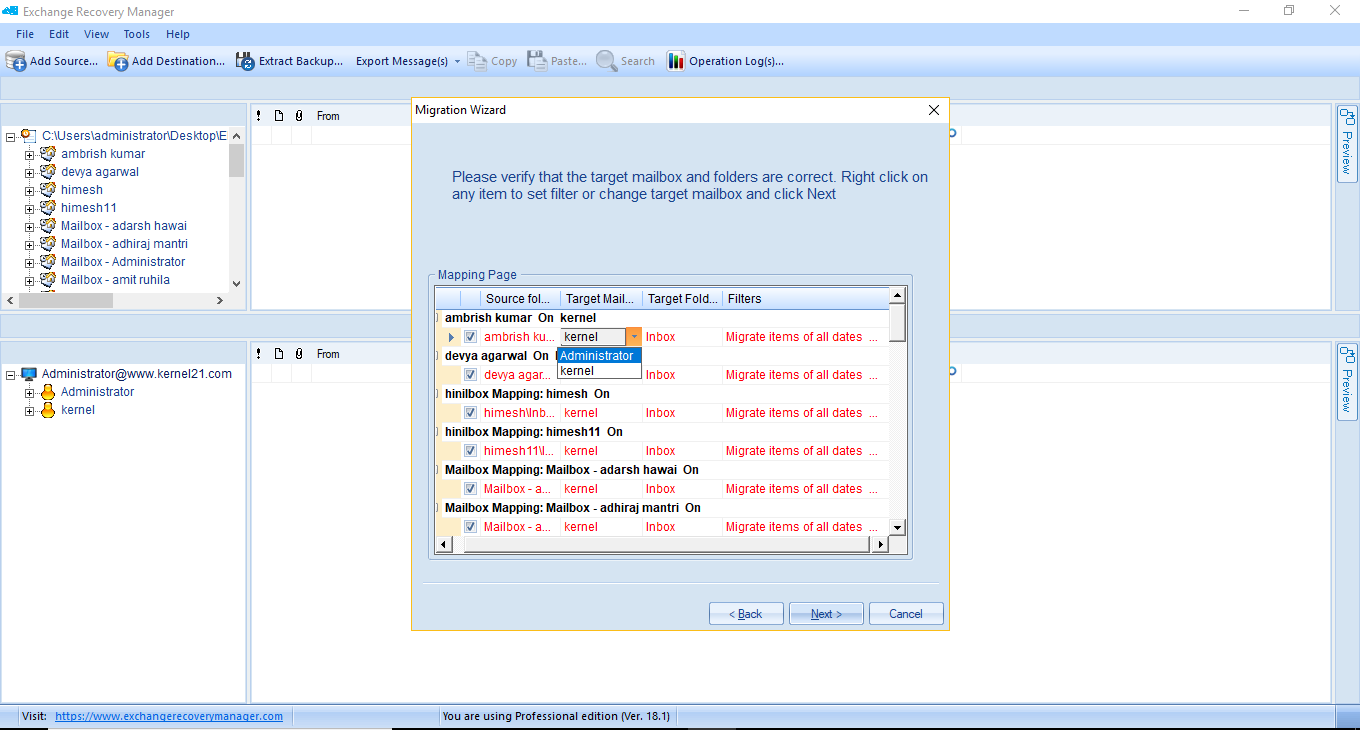The width and height of the screenshot is (1366, 730).
Task: Click the devya agarwal mailbox icon
Action: [48, 172]
